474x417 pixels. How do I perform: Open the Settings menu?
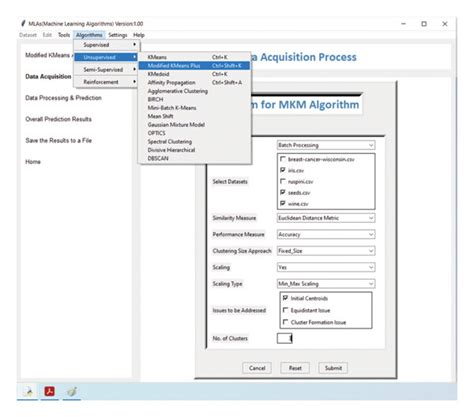[118, 35]
